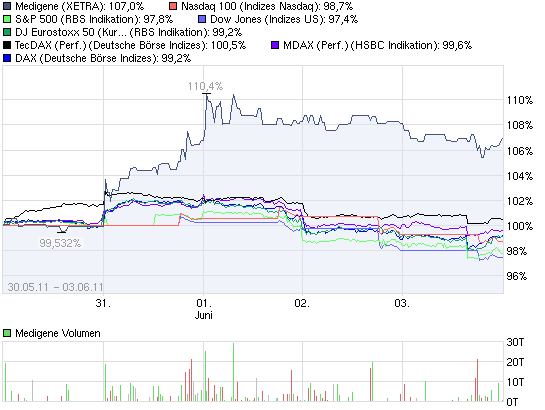The image size is (545, 410).
Task: Click the 20T volume axis label
Action: tap(515, 362)
